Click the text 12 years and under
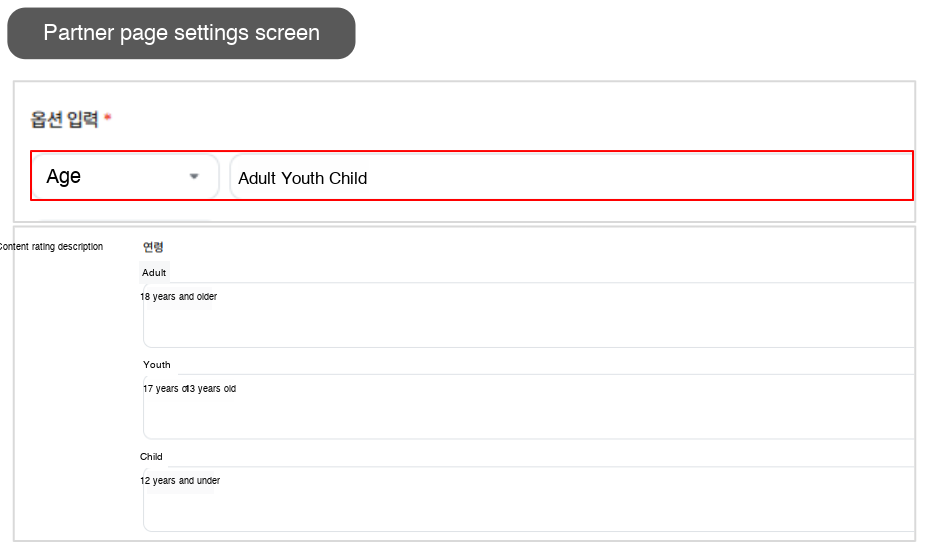 (x=180, y=481)
